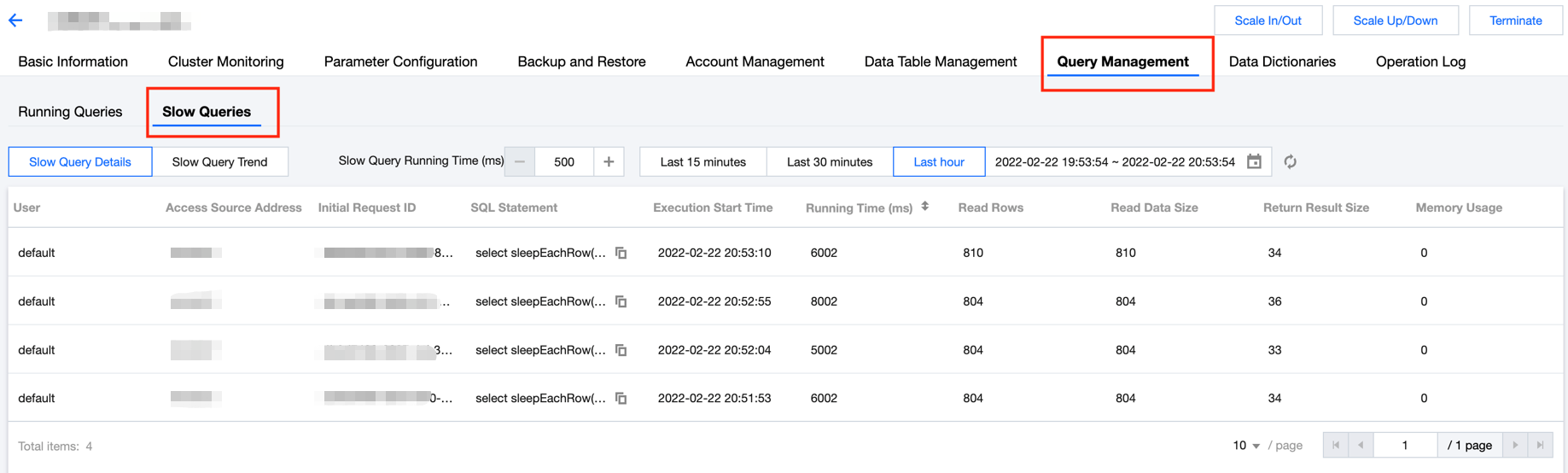Select Last 30 minutes time range
This screenshot has width=1568, height=473.
829,161
